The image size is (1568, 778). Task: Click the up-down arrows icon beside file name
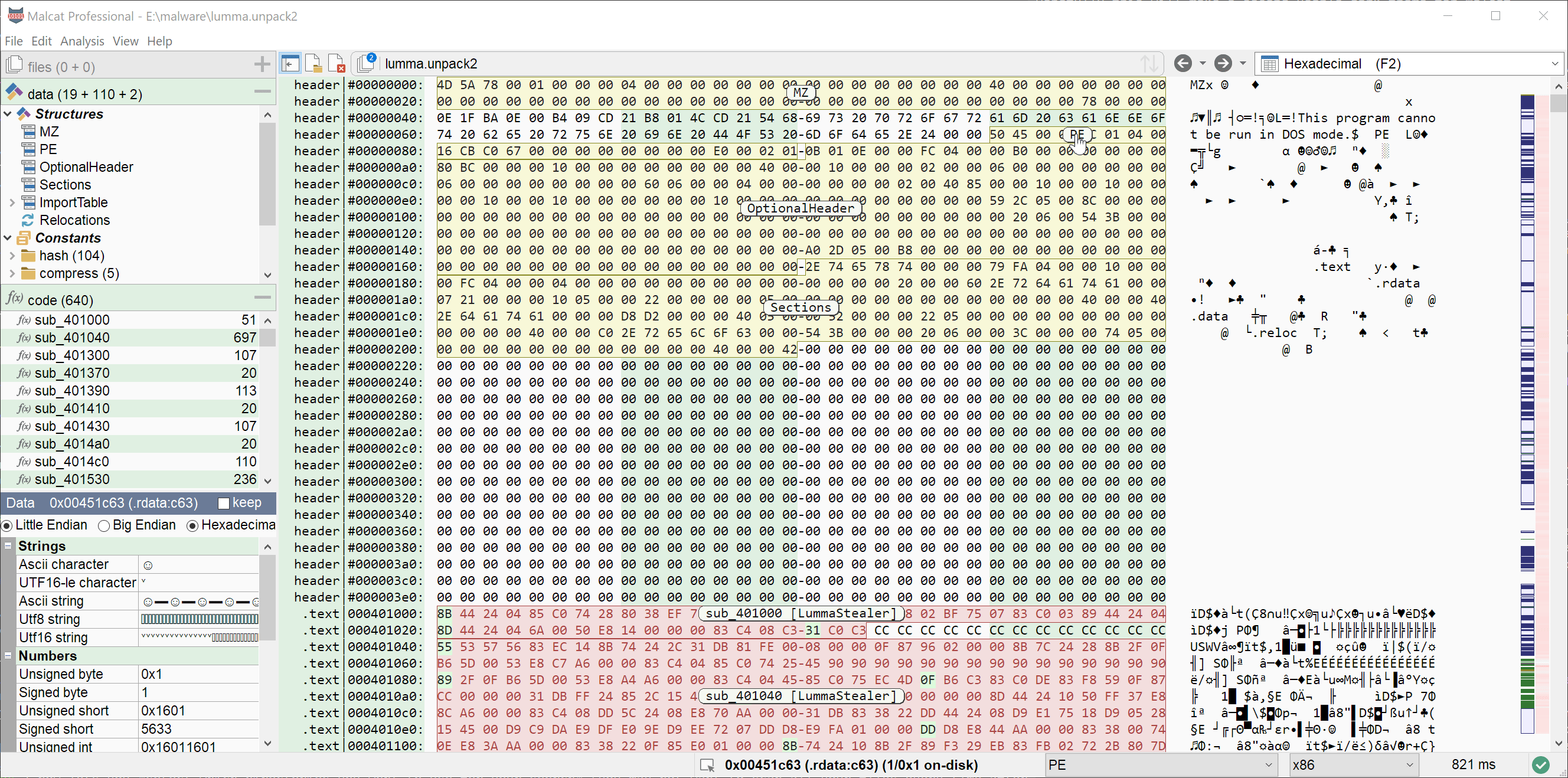click(1149, 63)
